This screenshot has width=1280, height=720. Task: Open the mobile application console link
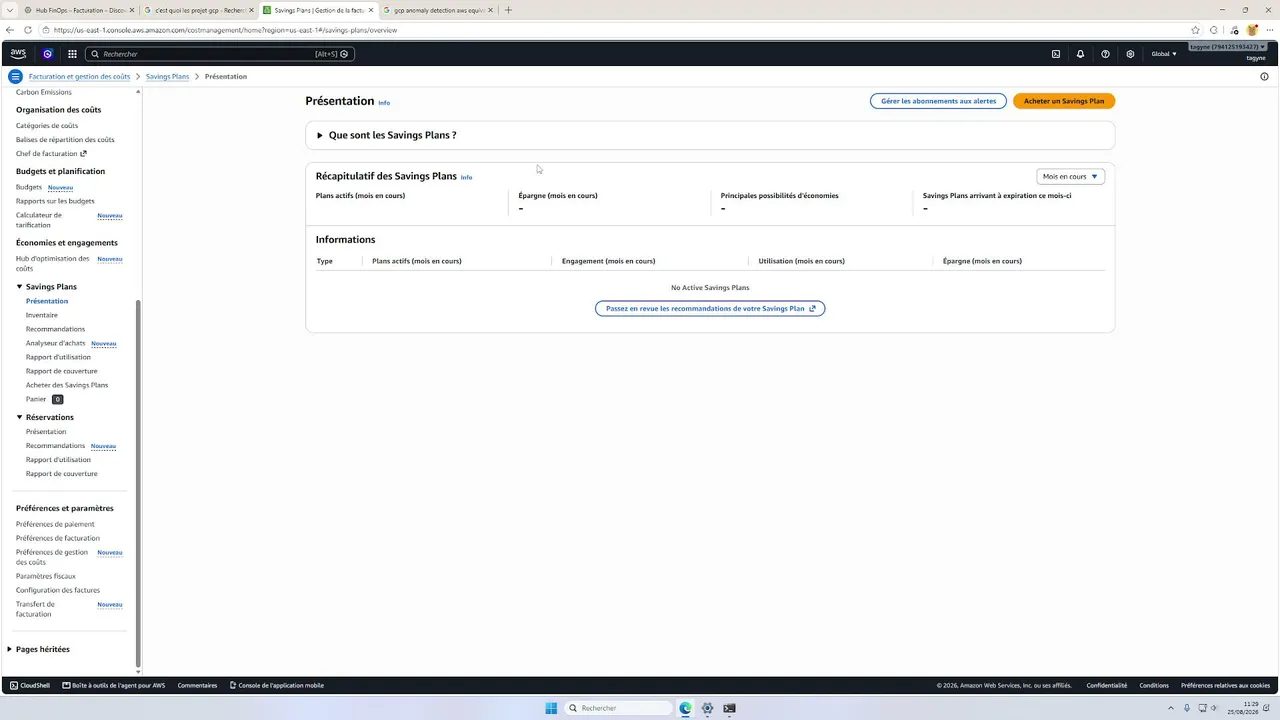coord(277,685)
